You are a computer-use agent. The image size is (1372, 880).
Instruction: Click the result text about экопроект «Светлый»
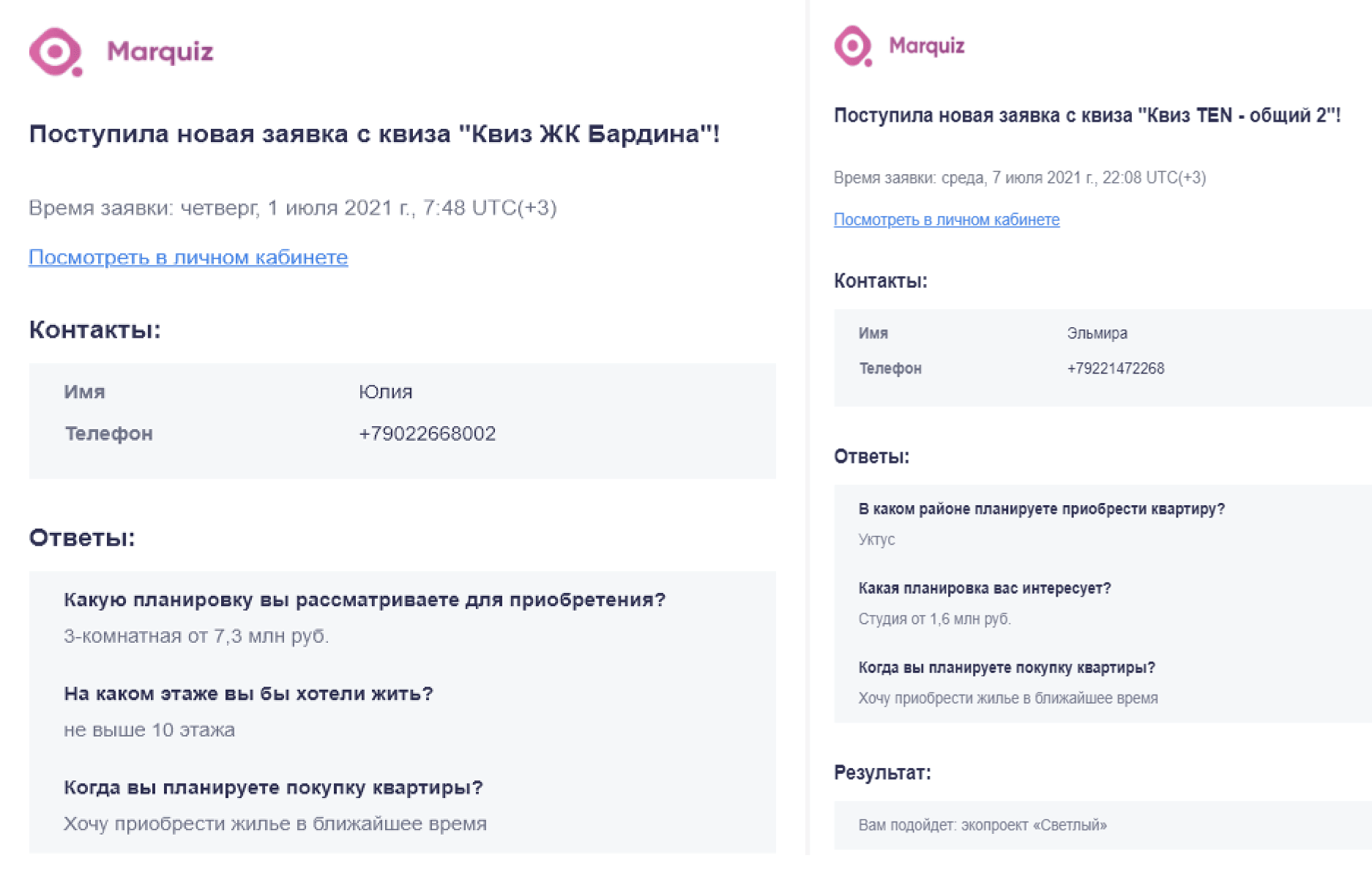coord(982,825)
